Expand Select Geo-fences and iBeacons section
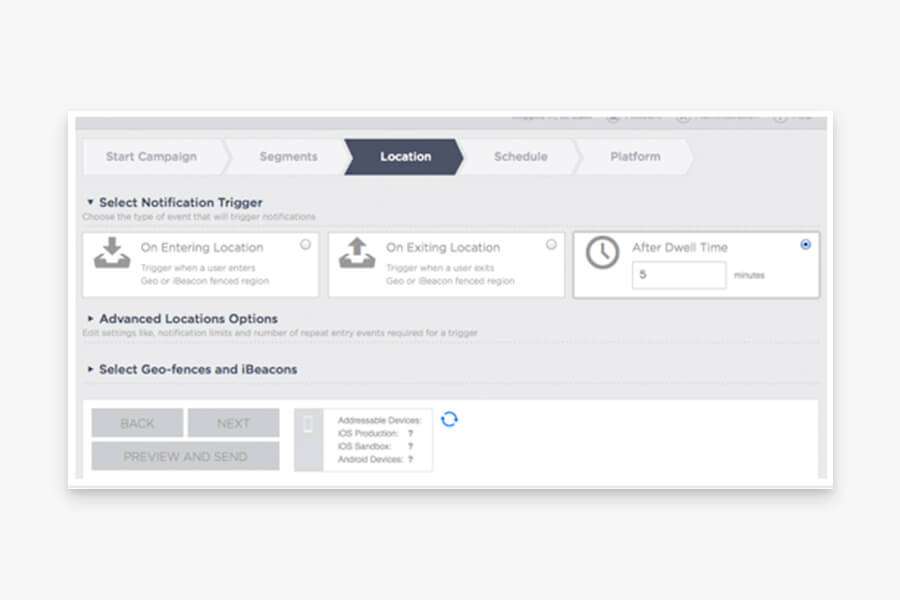The height and width of the screenshot is (600, 900). coord(90,369)
